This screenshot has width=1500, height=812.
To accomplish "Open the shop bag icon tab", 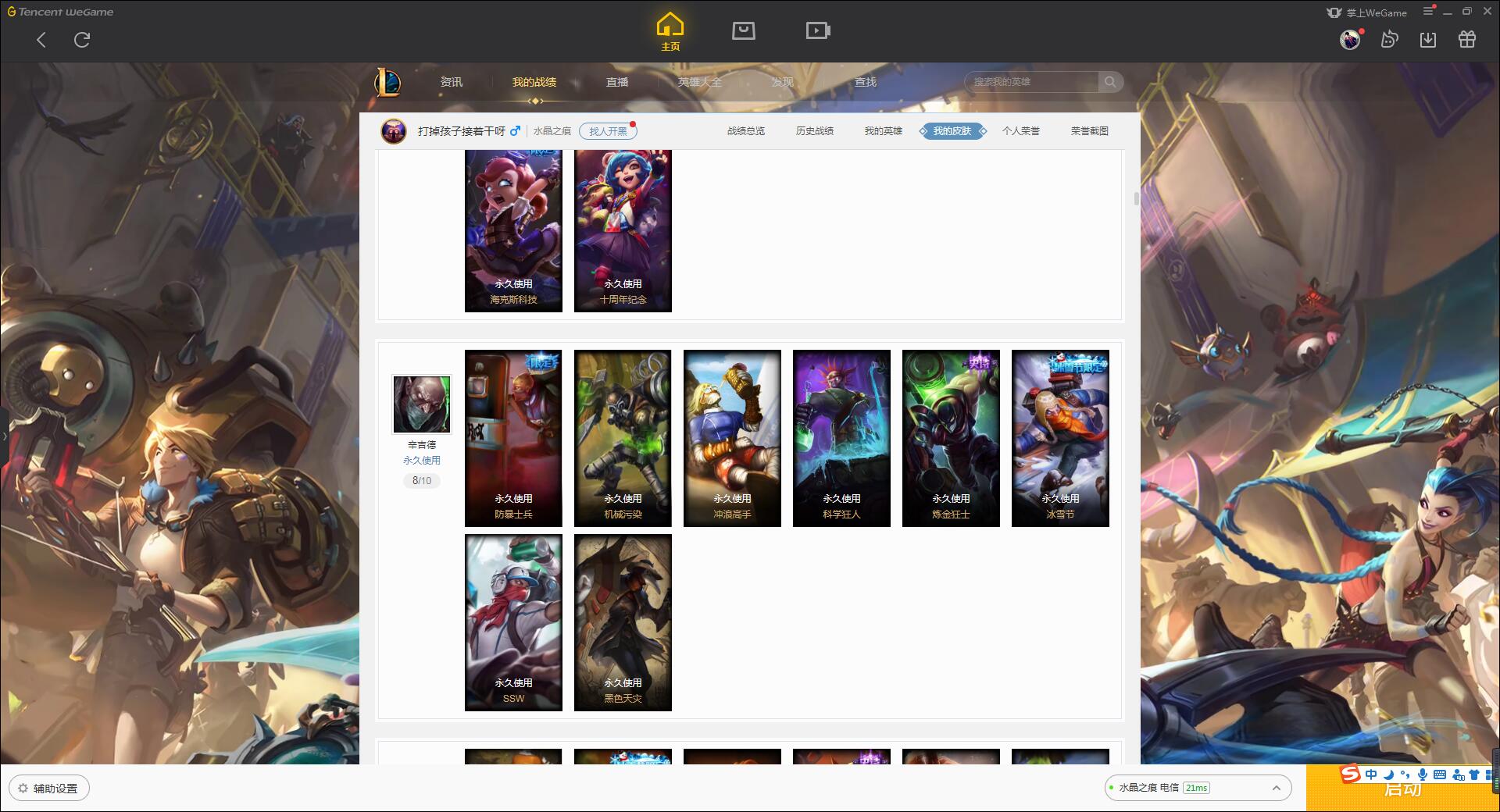I will tap(743, 30).
